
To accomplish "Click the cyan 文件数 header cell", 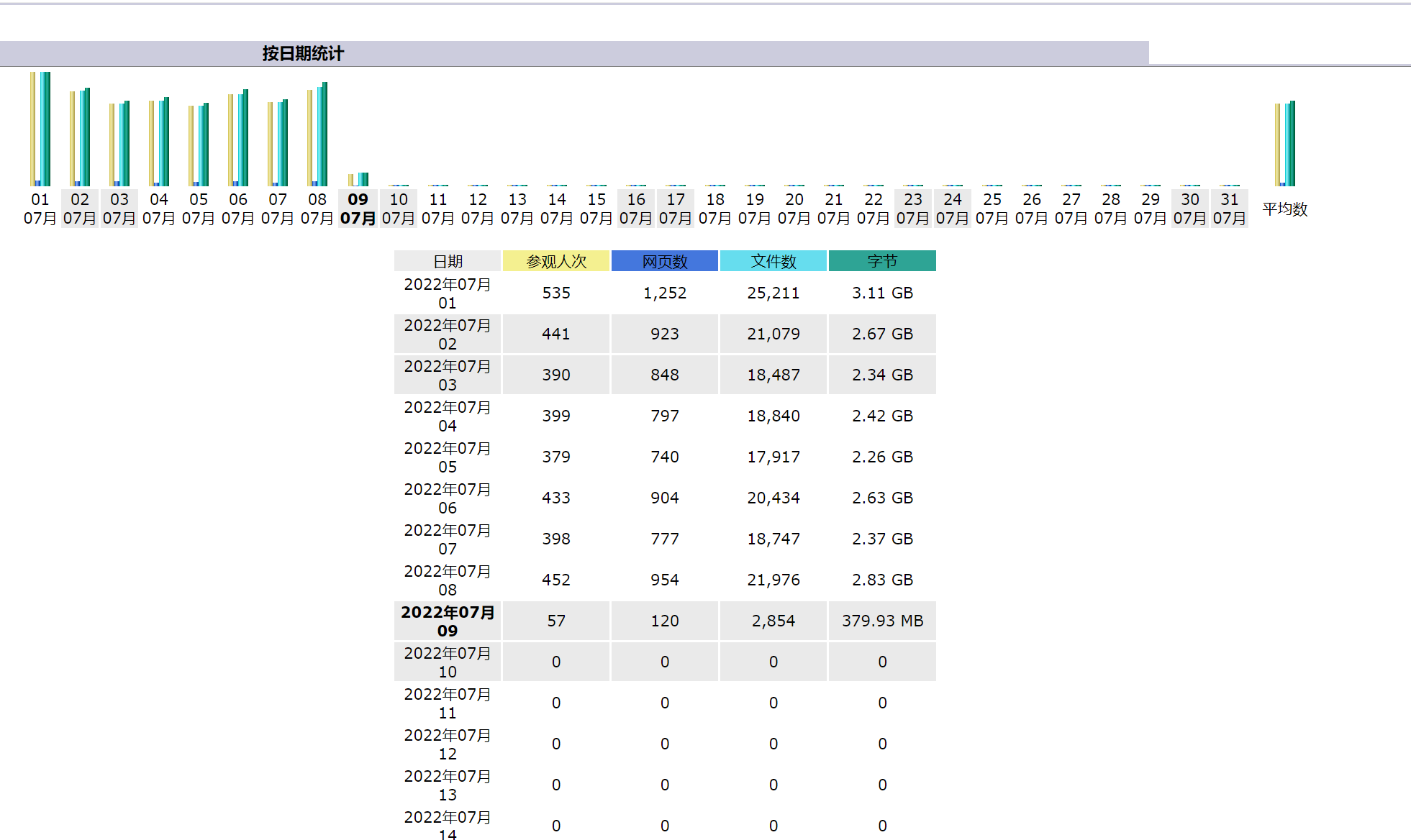I will (773, 261).
